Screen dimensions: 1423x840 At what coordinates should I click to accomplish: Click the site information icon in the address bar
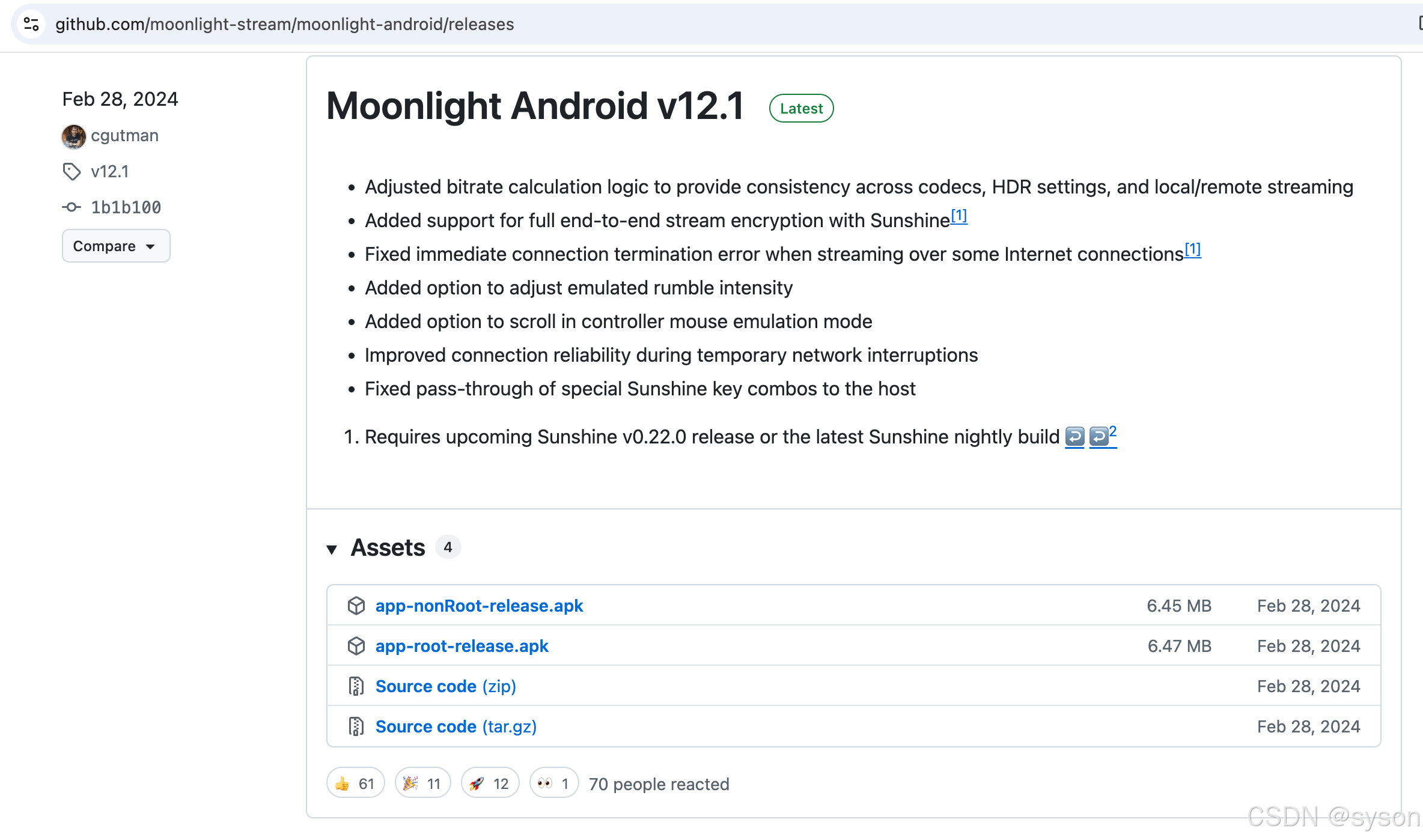point(31,24)
